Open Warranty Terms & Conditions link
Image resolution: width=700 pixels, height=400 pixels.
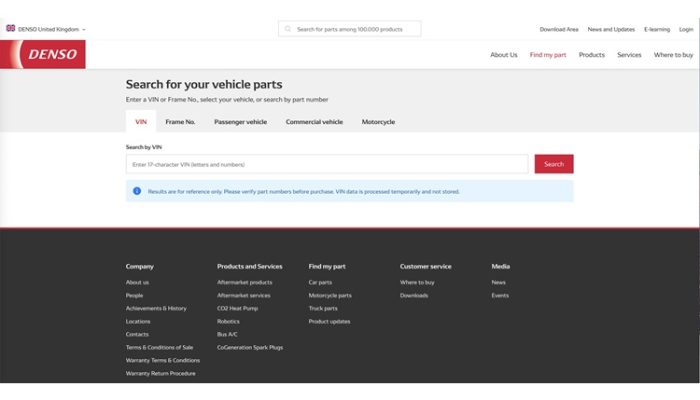click(163, 360)
